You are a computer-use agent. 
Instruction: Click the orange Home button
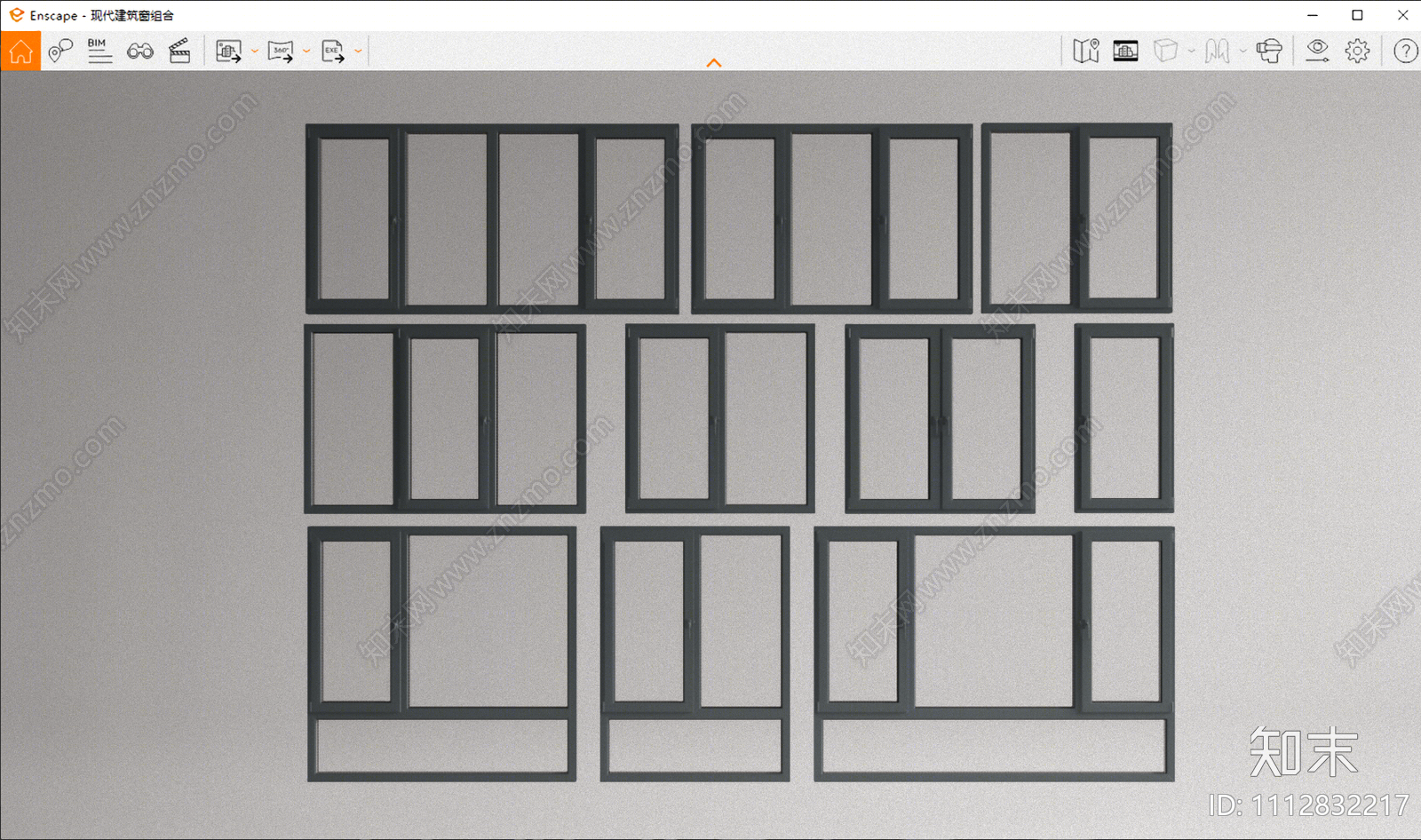[20, 52]
